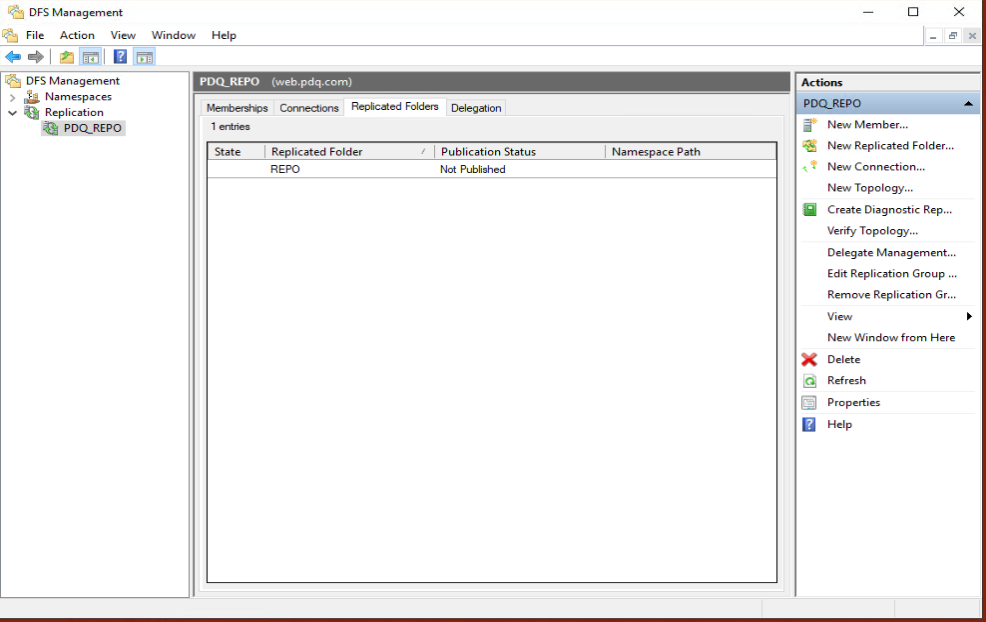
Task: Click the DFS Management title bar app icon
Action: point(16,12)
